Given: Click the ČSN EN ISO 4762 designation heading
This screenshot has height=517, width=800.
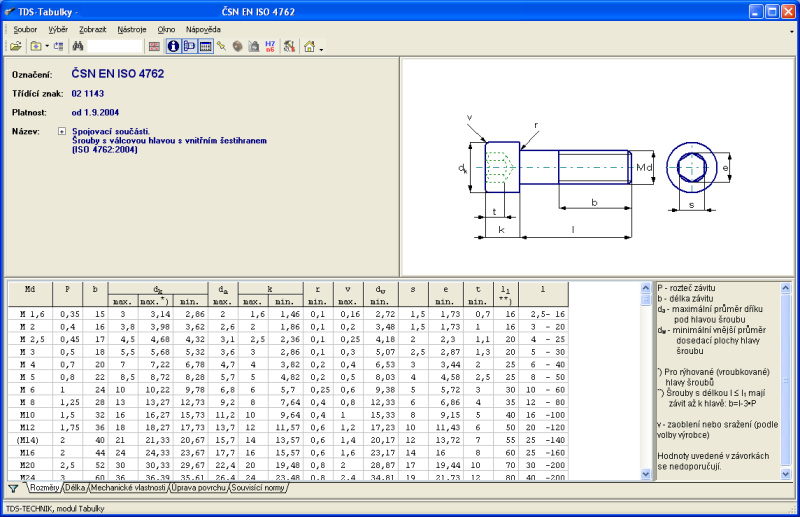Looking at the screenshot, I should [118, 74].
